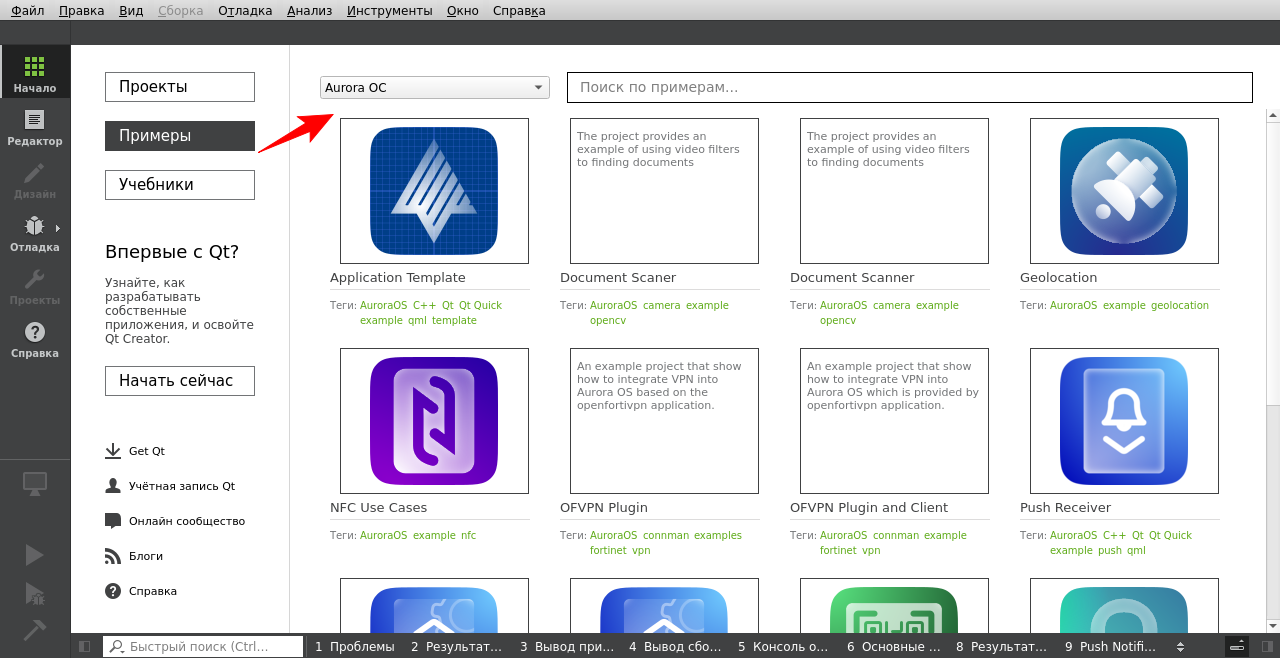Open the Начало (Welcome) mode
Screen dimensions: 1280x658
click(35, 73)
